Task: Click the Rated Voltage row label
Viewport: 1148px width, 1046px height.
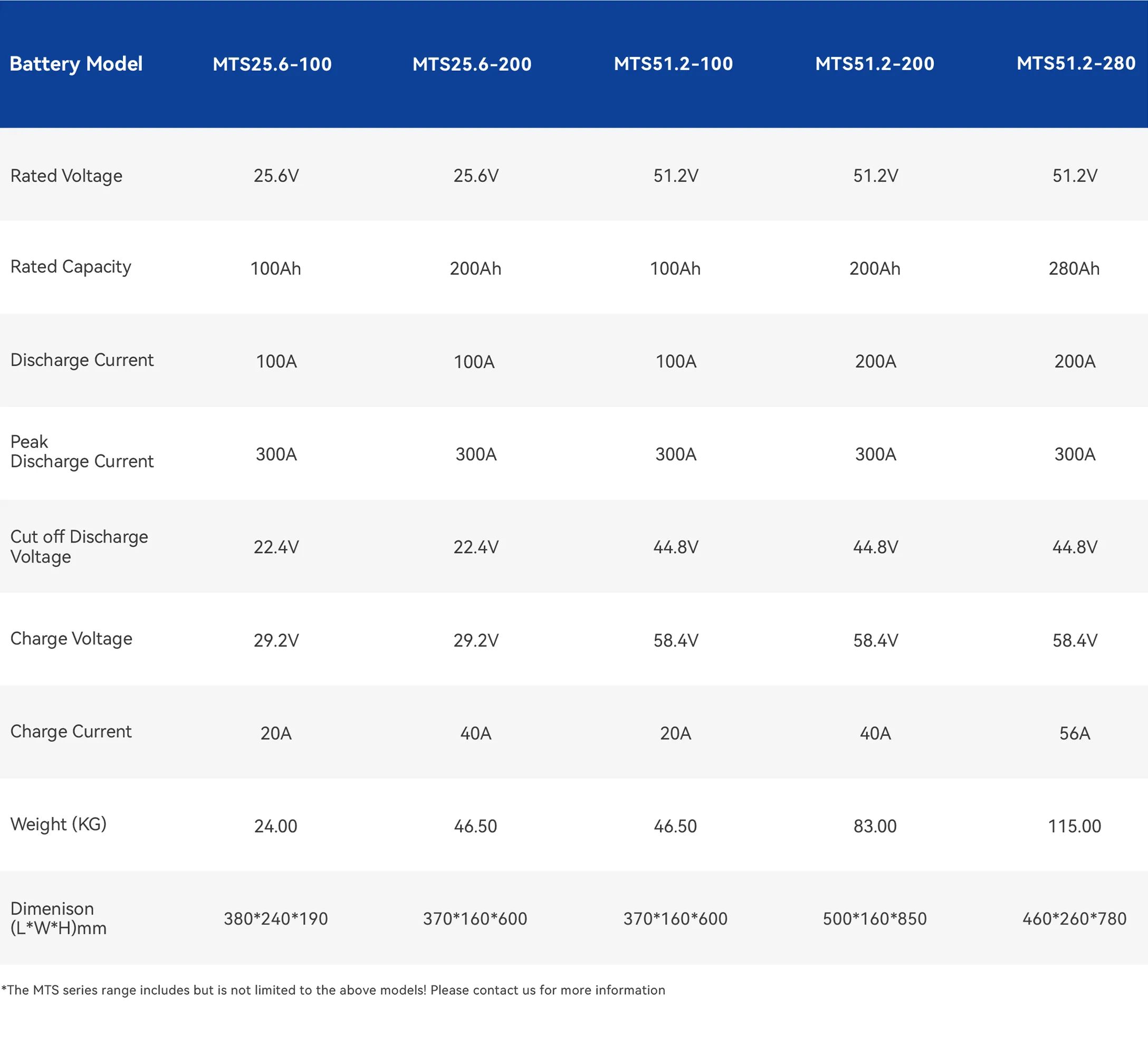Action: [66, 175]
